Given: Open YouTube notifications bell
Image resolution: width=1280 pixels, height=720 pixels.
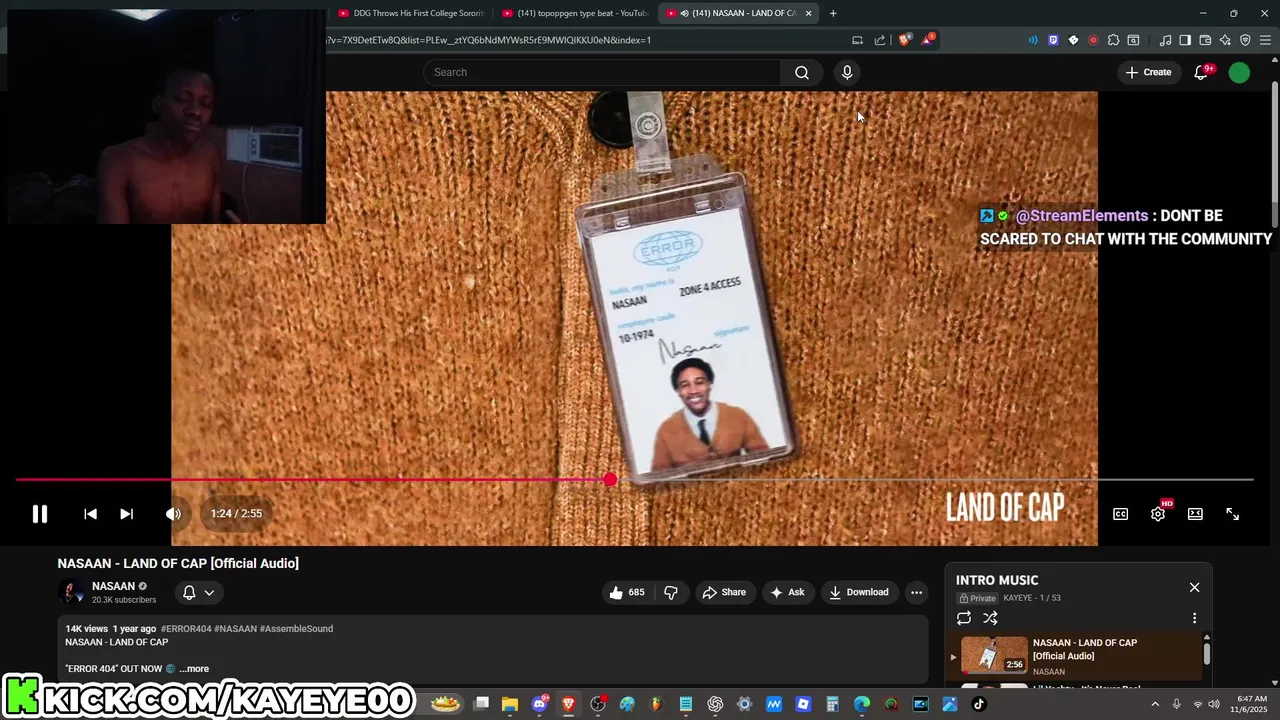Looking at the screenshot, I should (1202, 72).
